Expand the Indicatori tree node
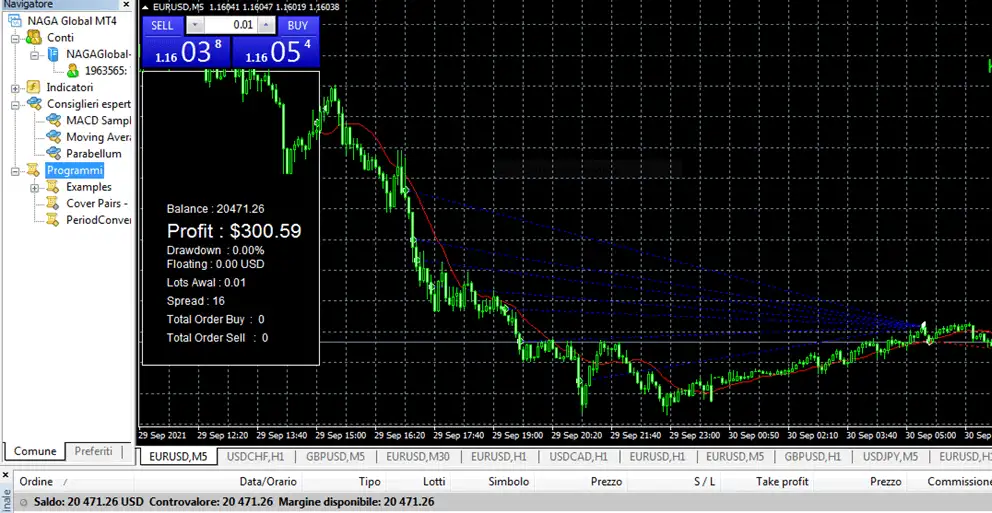Screen dimensions: 992x513 [16, 88]
